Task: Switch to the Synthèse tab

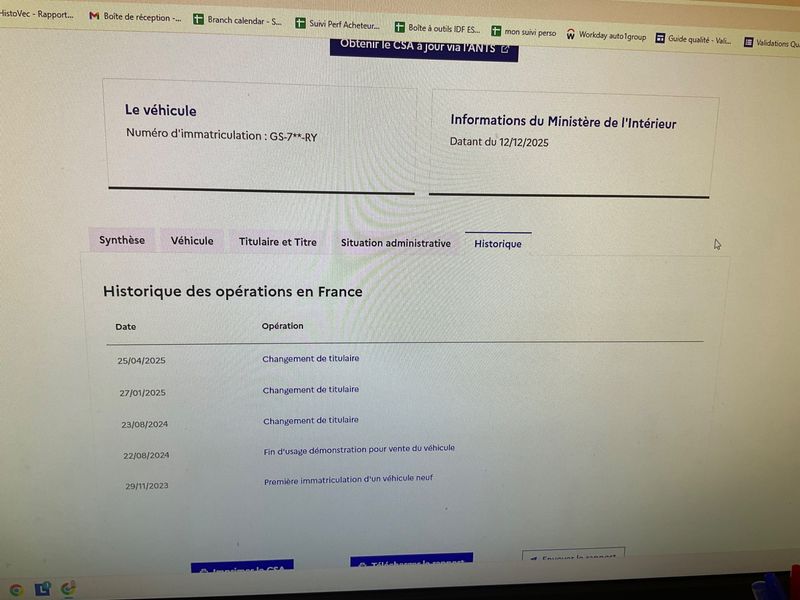Action: [x=121, y=240]
